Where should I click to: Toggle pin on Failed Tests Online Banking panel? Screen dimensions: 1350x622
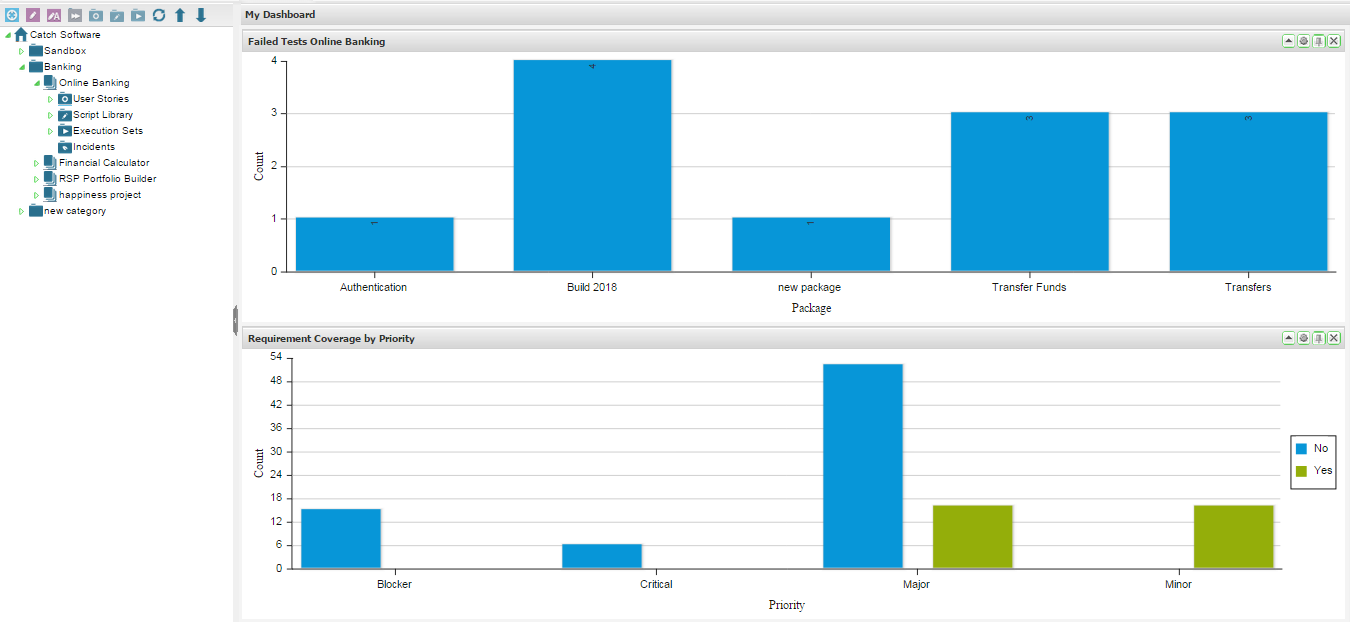coord(1319,41)
